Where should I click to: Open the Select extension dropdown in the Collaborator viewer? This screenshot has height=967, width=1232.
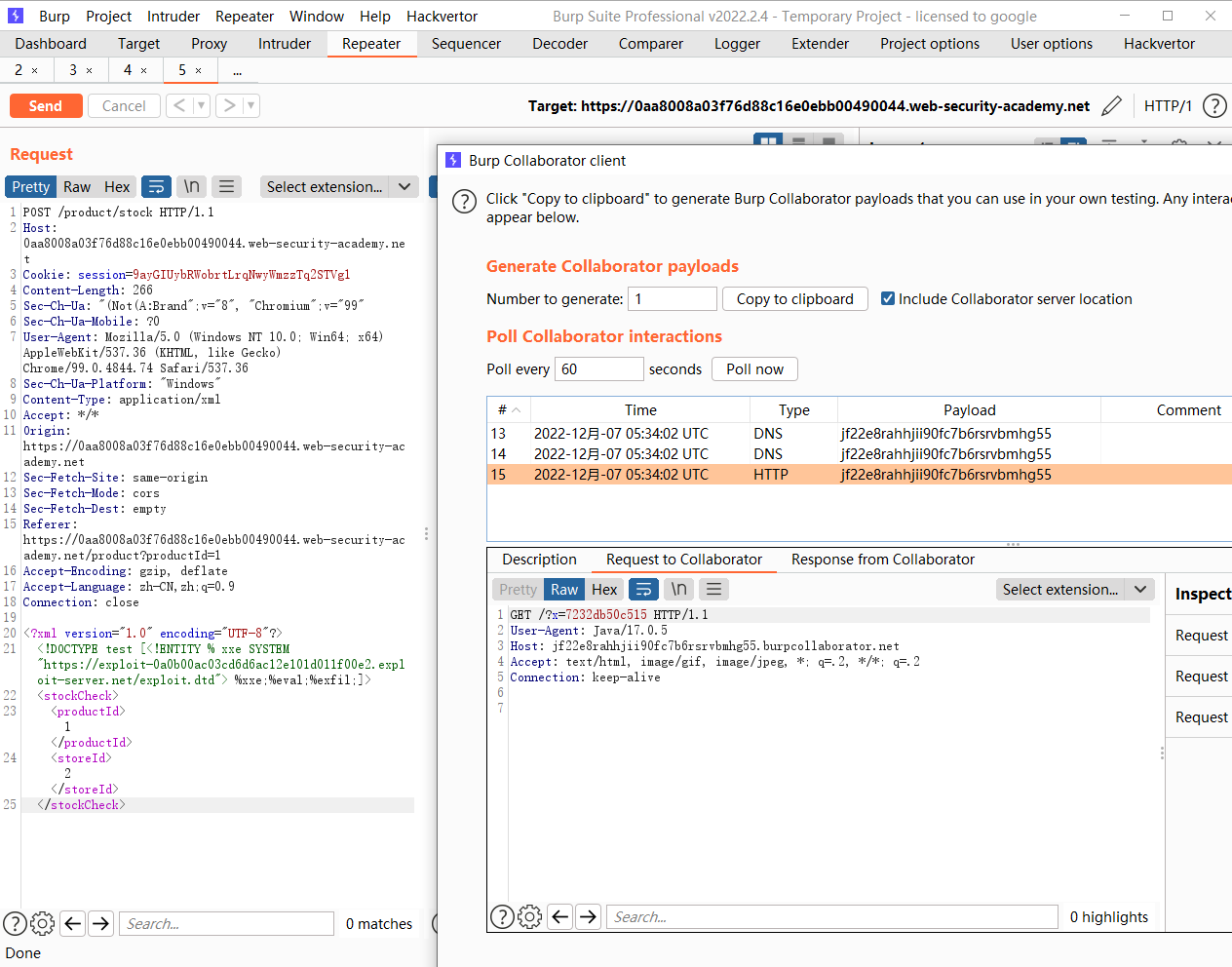pyautogui.click(x=1075, y=590)
